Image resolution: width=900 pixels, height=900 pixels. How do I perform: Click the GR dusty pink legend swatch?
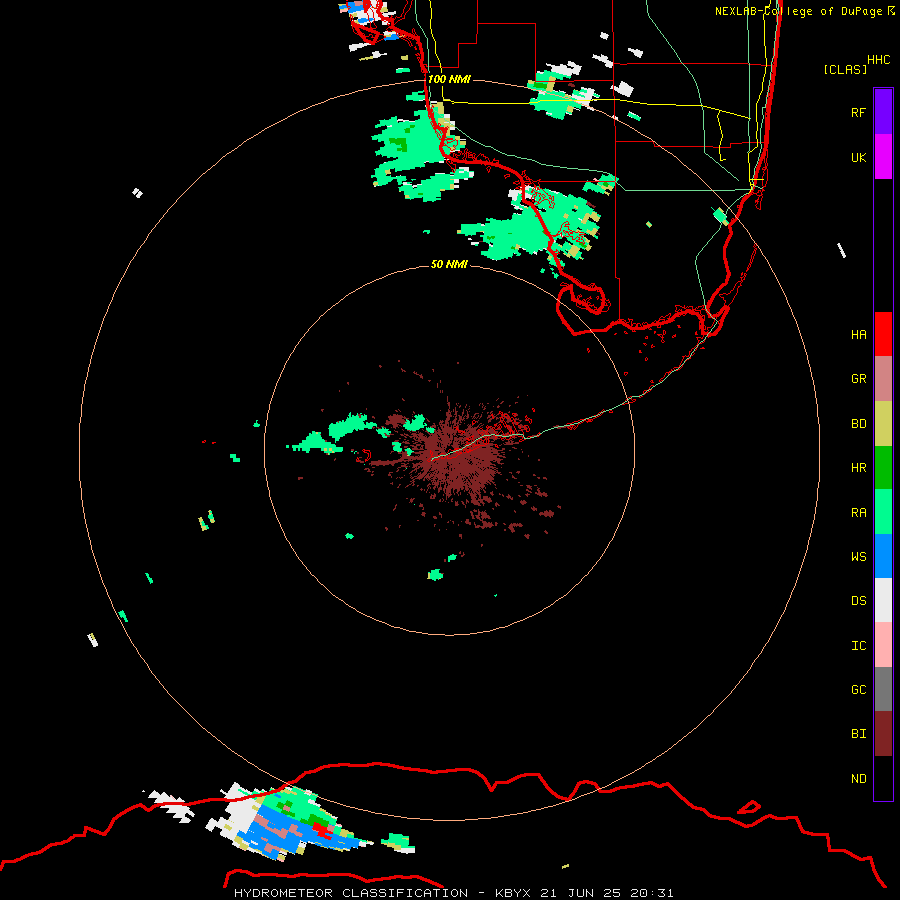pos(883,379)
